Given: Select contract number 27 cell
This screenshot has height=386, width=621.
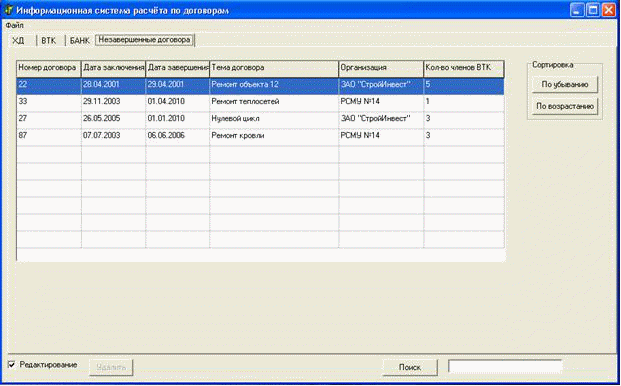Looking at the screenshot, I should [49, 120].
